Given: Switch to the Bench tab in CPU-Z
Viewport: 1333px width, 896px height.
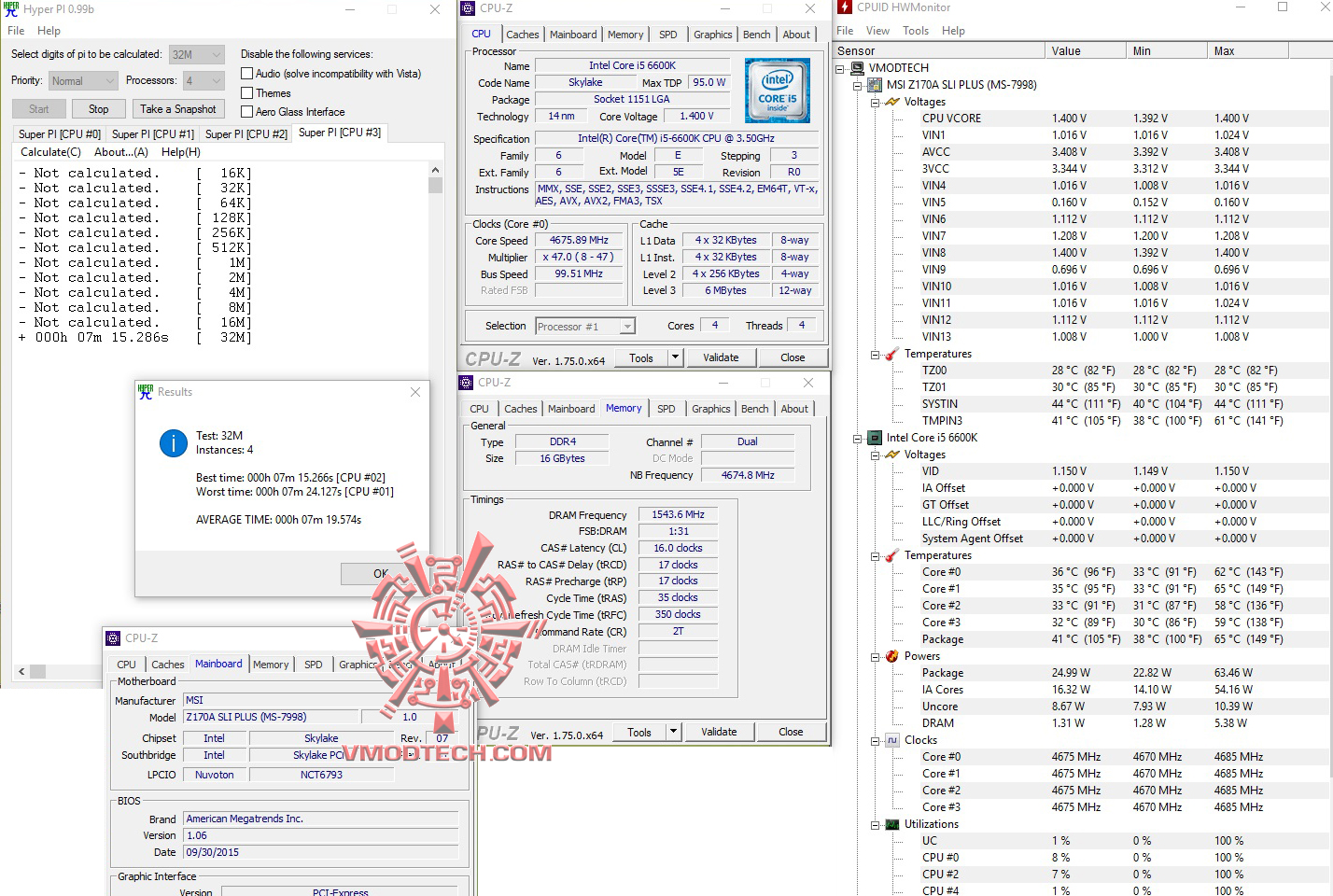Looking at the screenshot, I should click(x=756, y=35).
